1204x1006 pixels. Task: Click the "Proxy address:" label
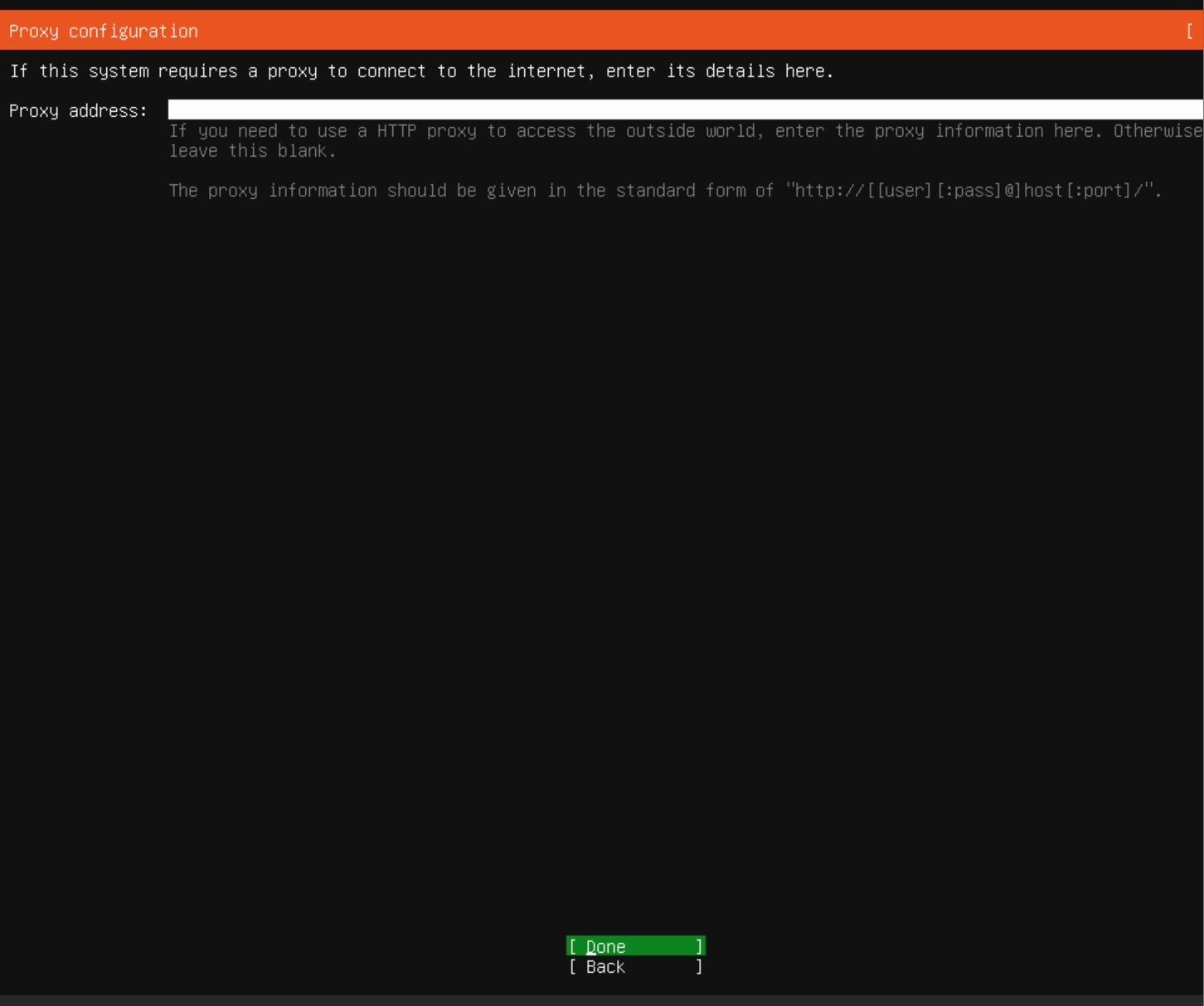click(78, 111)
